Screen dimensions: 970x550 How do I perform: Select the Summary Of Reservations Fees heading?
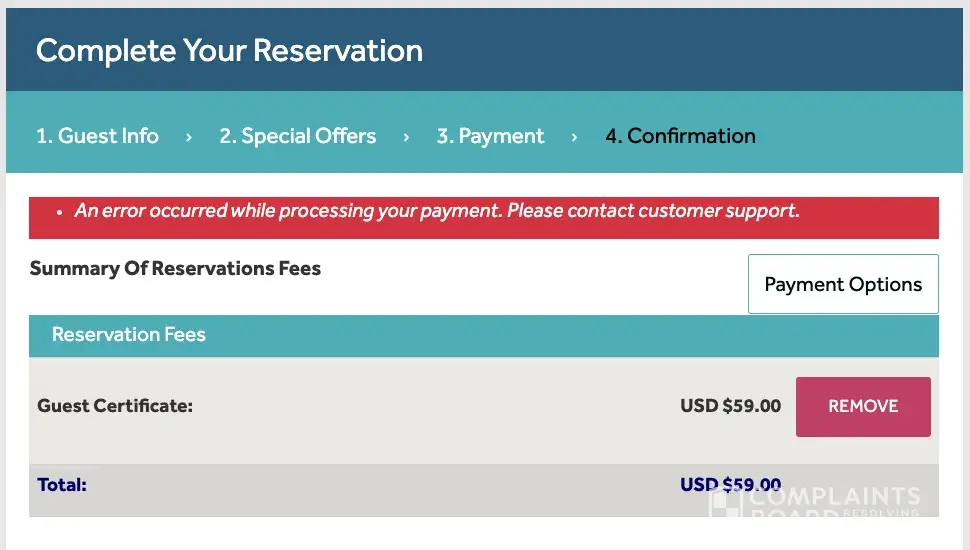175,268
